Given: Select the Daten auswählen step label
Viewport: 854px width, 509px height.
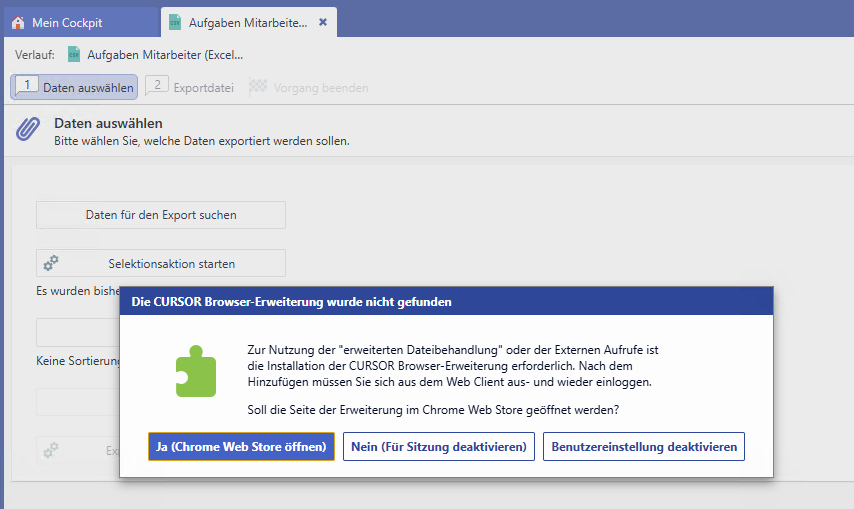Looking at the screenshot, I should pos(88,88).
